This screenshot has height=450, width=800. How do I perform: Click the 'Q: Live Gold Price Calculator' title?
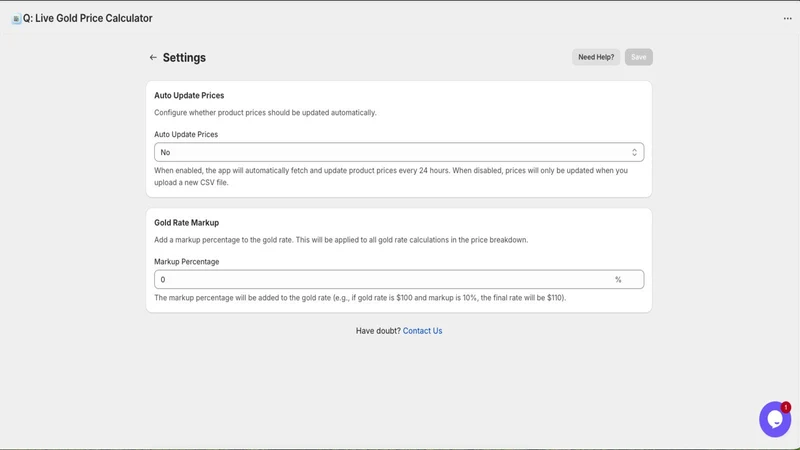pyautogui.click(x=87, y=18)
